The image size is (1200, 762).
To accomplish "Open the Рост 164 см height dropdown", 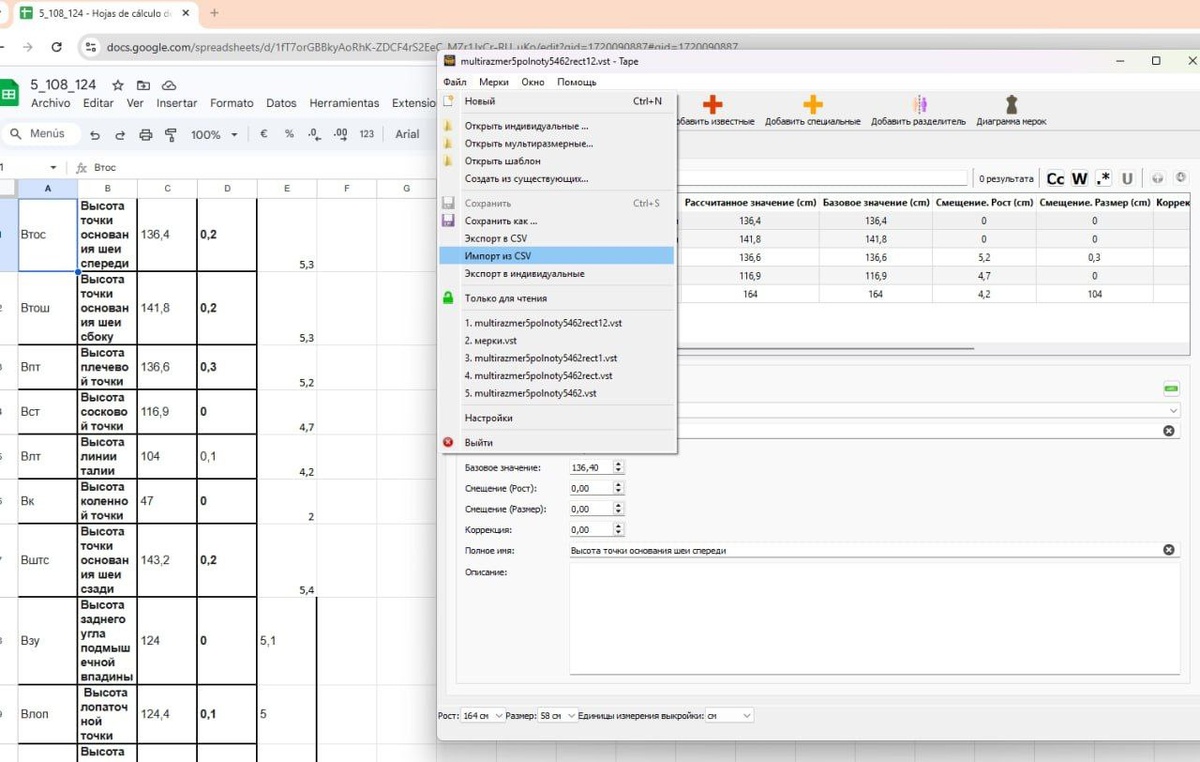I will click(x=483, y=716).
